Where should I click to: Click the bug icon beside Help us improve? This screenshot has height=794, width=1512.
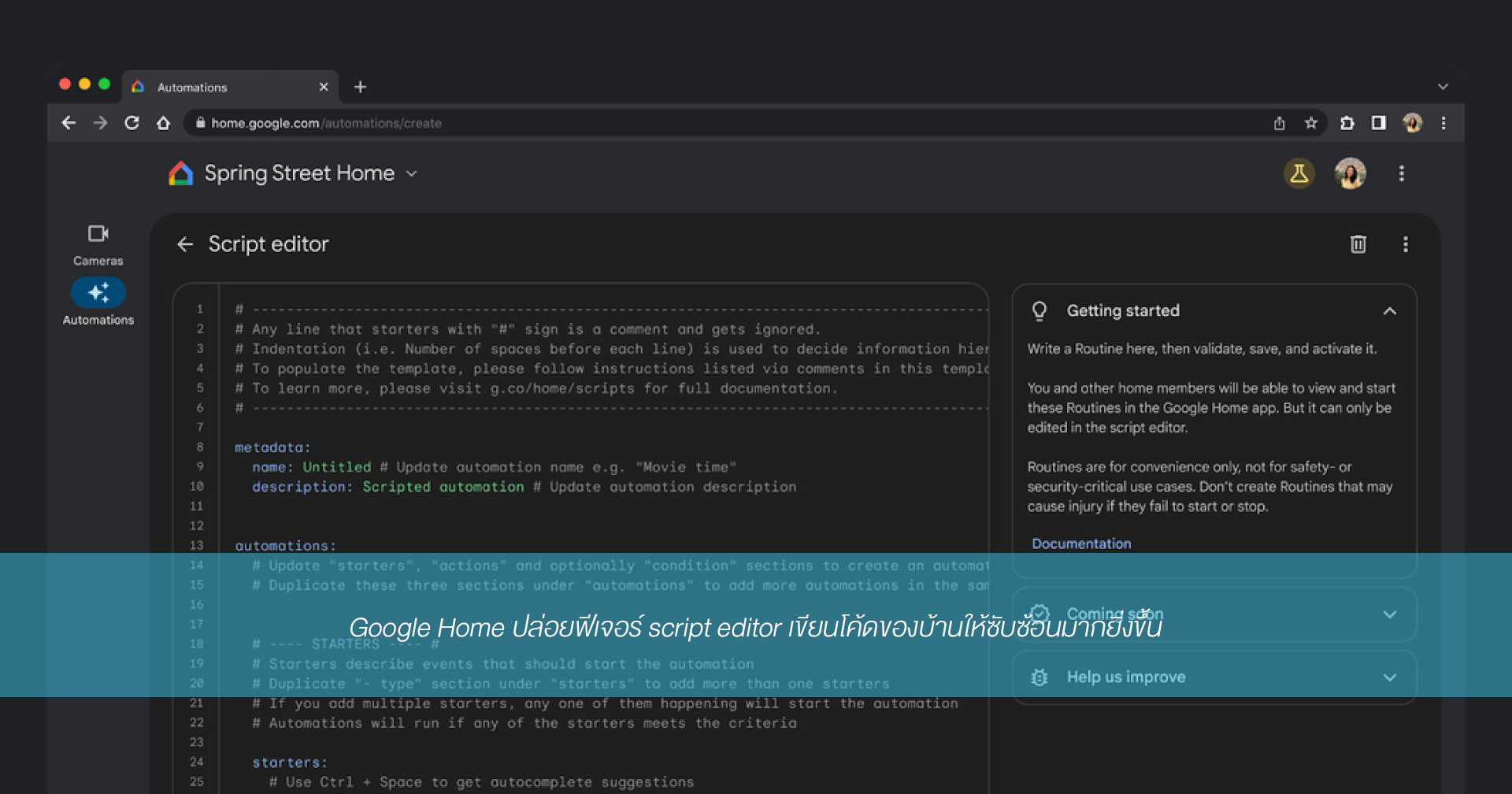point(1039,677)
